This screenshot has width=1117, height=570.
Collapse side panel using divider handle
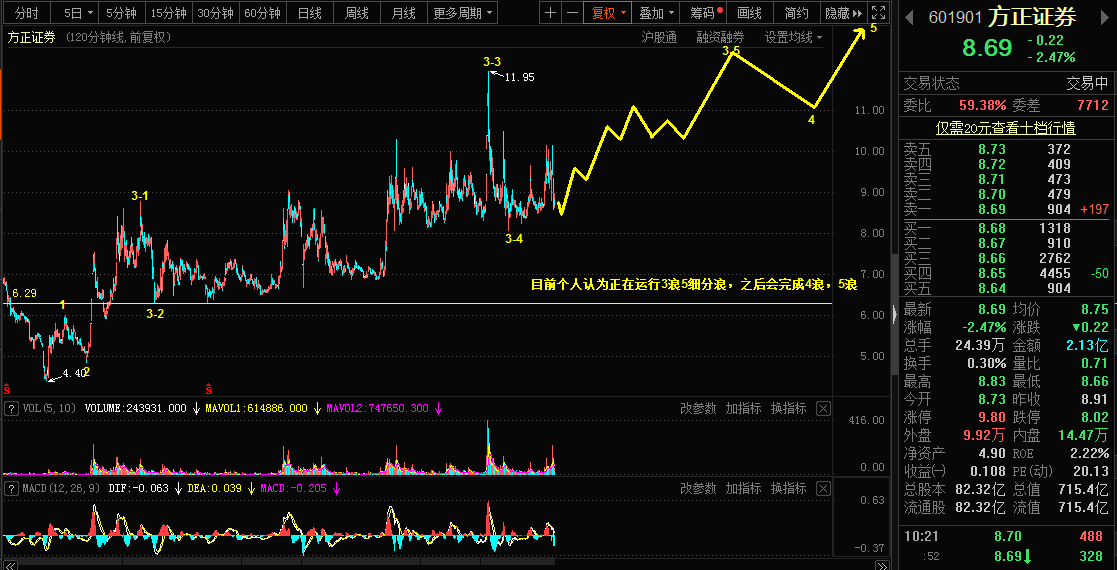[x=895, y=314]
